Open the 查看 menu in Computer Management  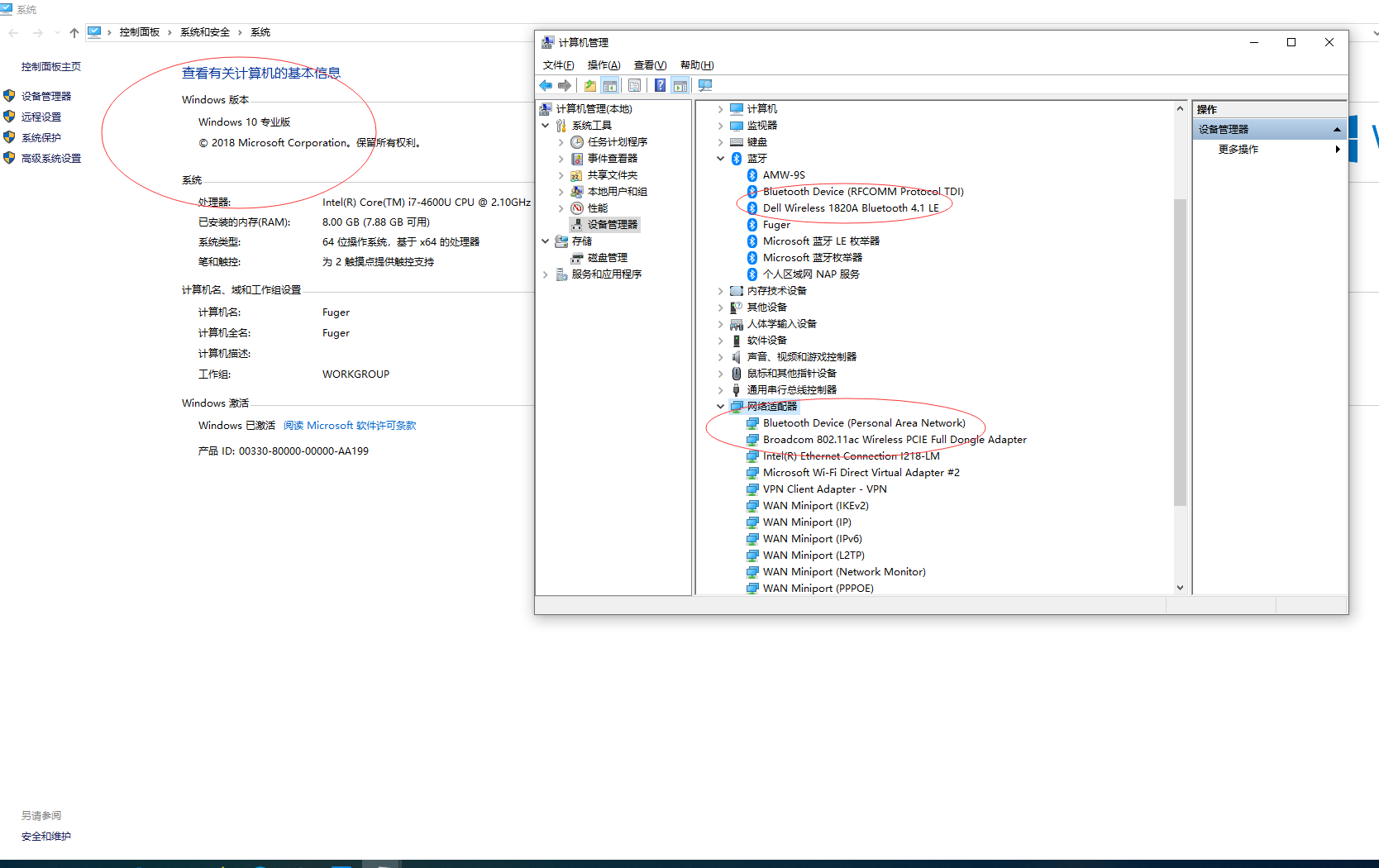pos(649,64)
